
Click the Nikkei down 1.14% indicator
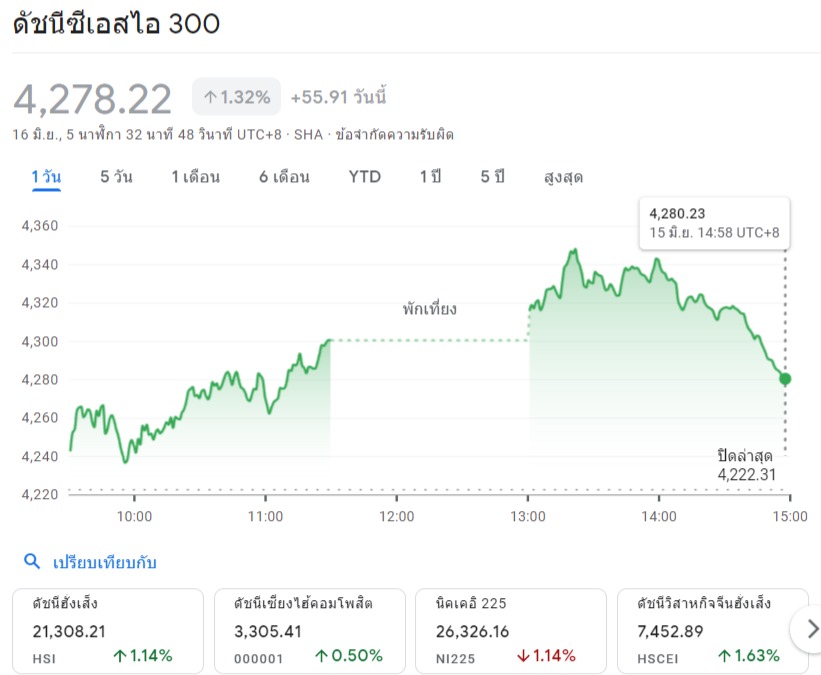(x=546, y=656)
